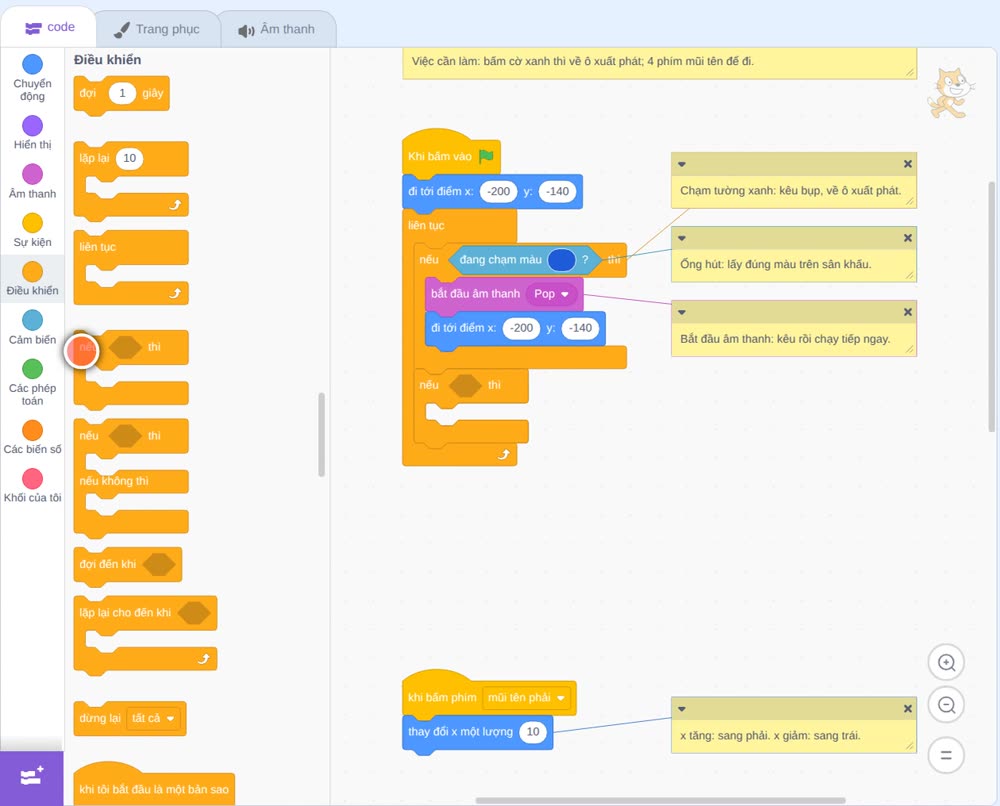1000x806 pixels.
Task: Switch to the code tab
Action: (49, 27)
